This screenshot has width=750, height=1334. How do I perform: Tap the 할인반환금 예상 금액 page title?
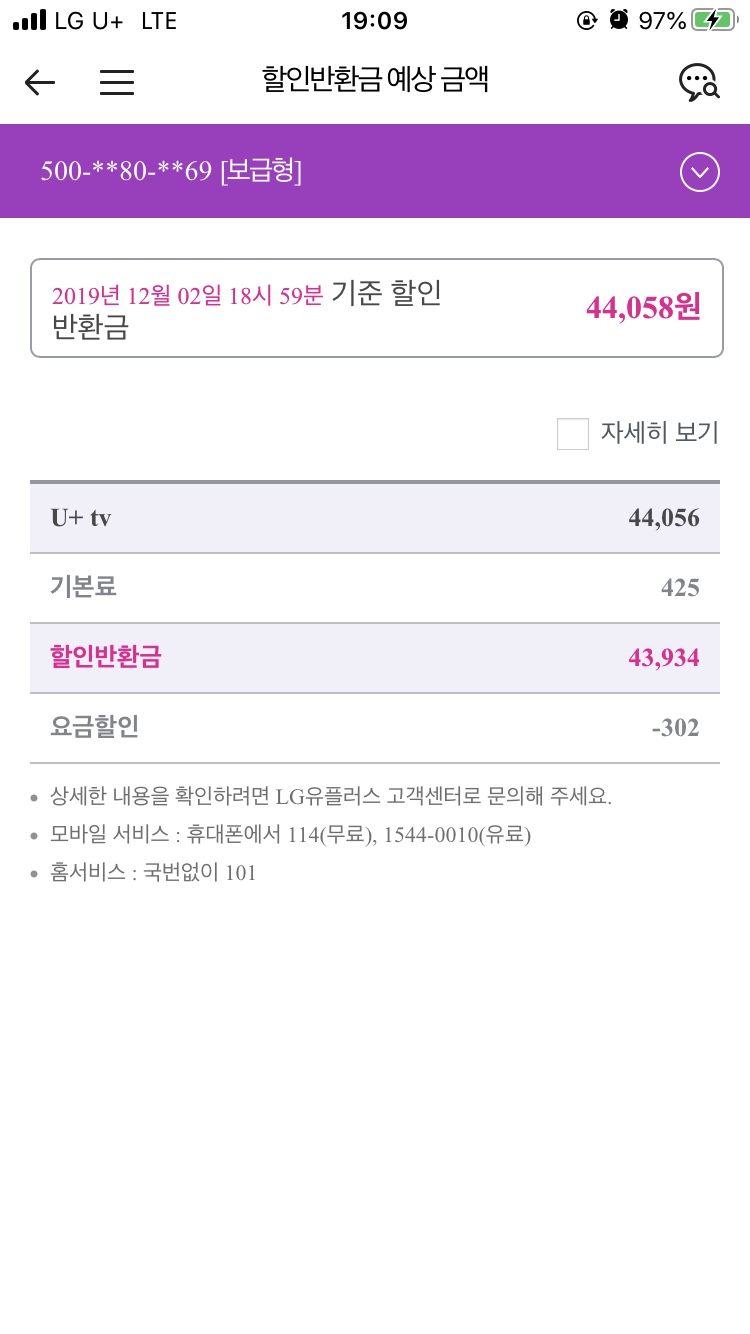point(375,80)
